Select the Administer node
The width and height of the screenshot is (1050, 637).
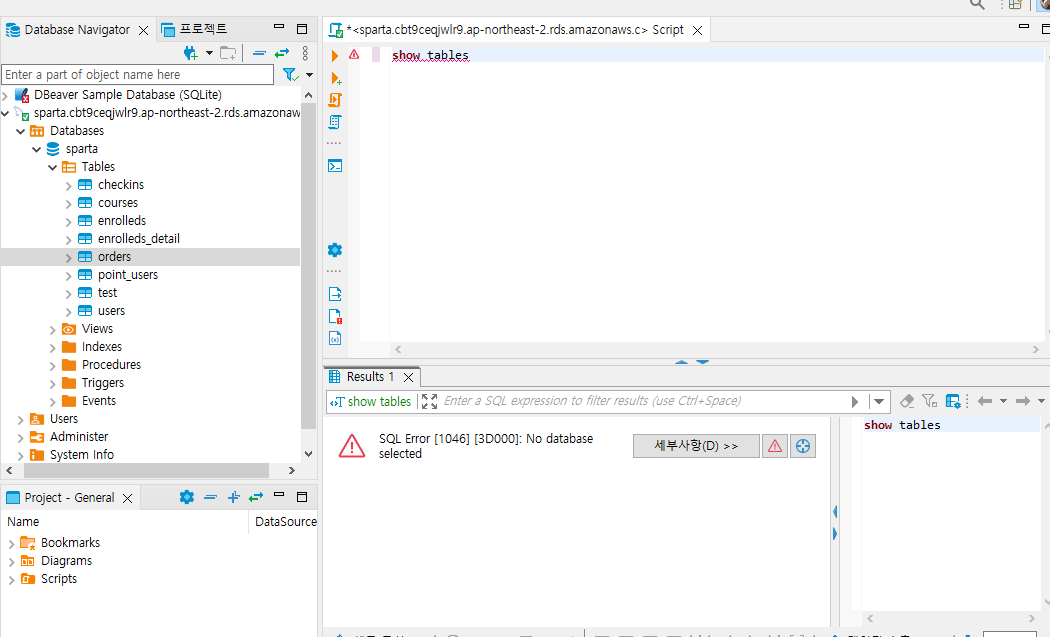tap(79, 437)
